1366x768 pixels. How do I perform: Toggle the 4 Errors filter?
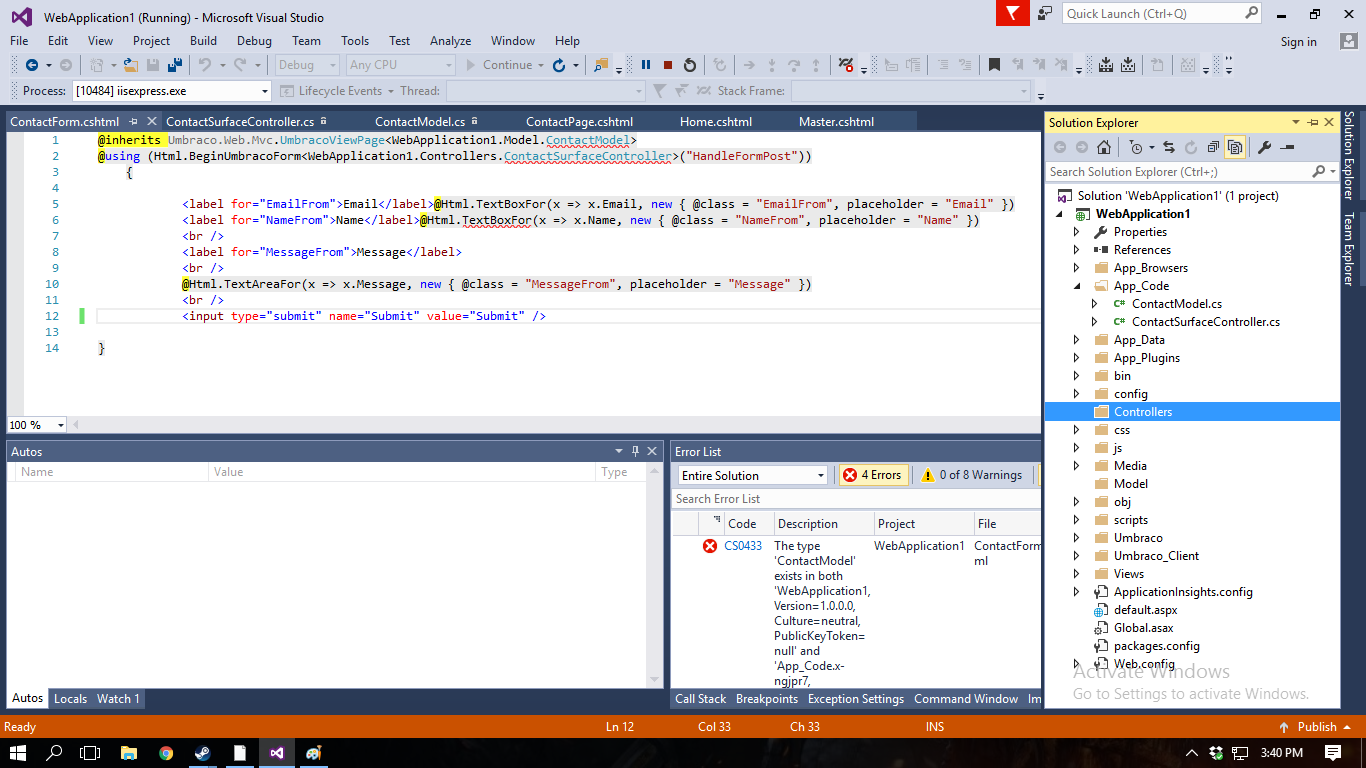click(x=872, y=475)
